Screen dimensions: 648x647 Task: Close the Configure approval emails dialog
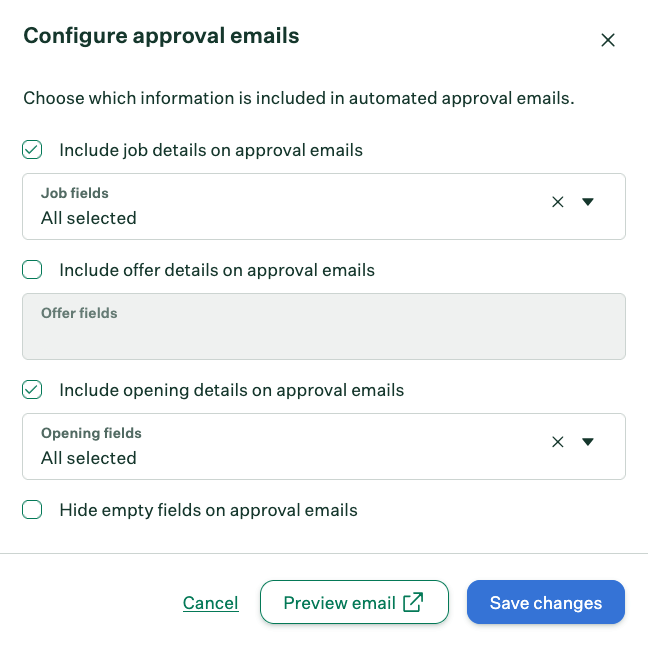tap(607, 40)
